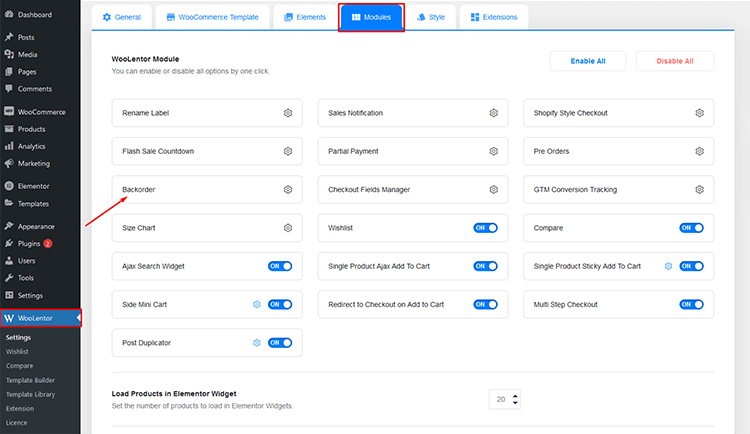The width and height of the screenshot is (750, 434).
Task: Click Post Duplicator blue gear icon
Action: point(257,342)
